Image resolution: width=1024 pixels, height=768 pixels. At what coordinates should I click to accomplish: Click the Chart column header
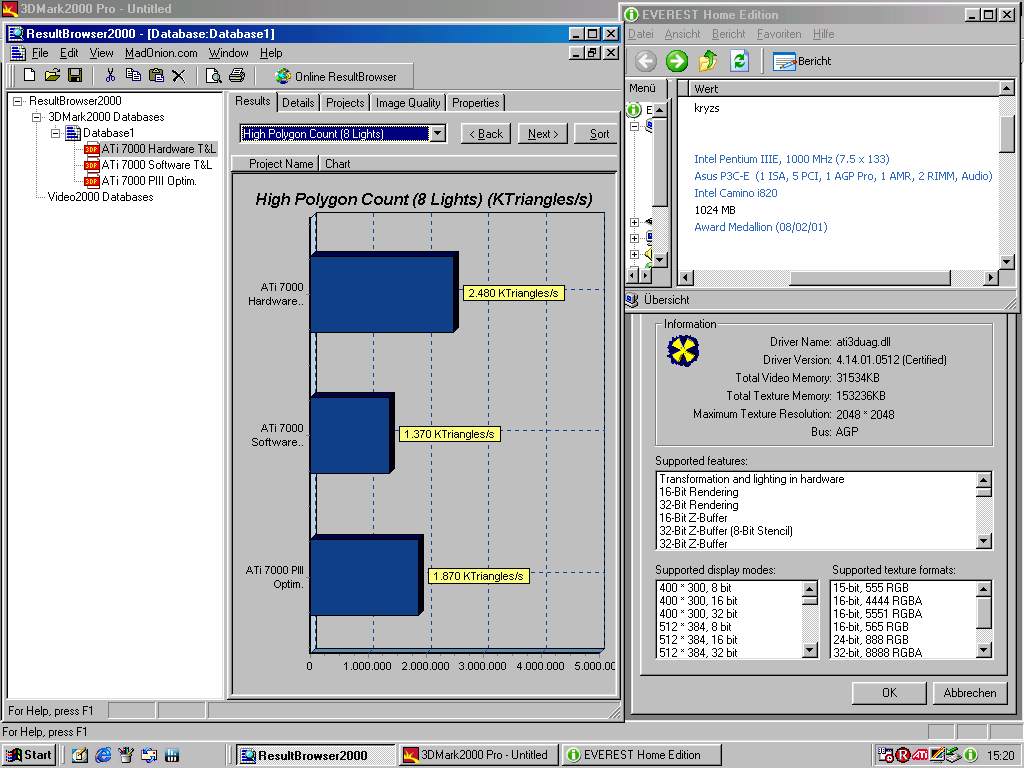(x=468, y=164)
